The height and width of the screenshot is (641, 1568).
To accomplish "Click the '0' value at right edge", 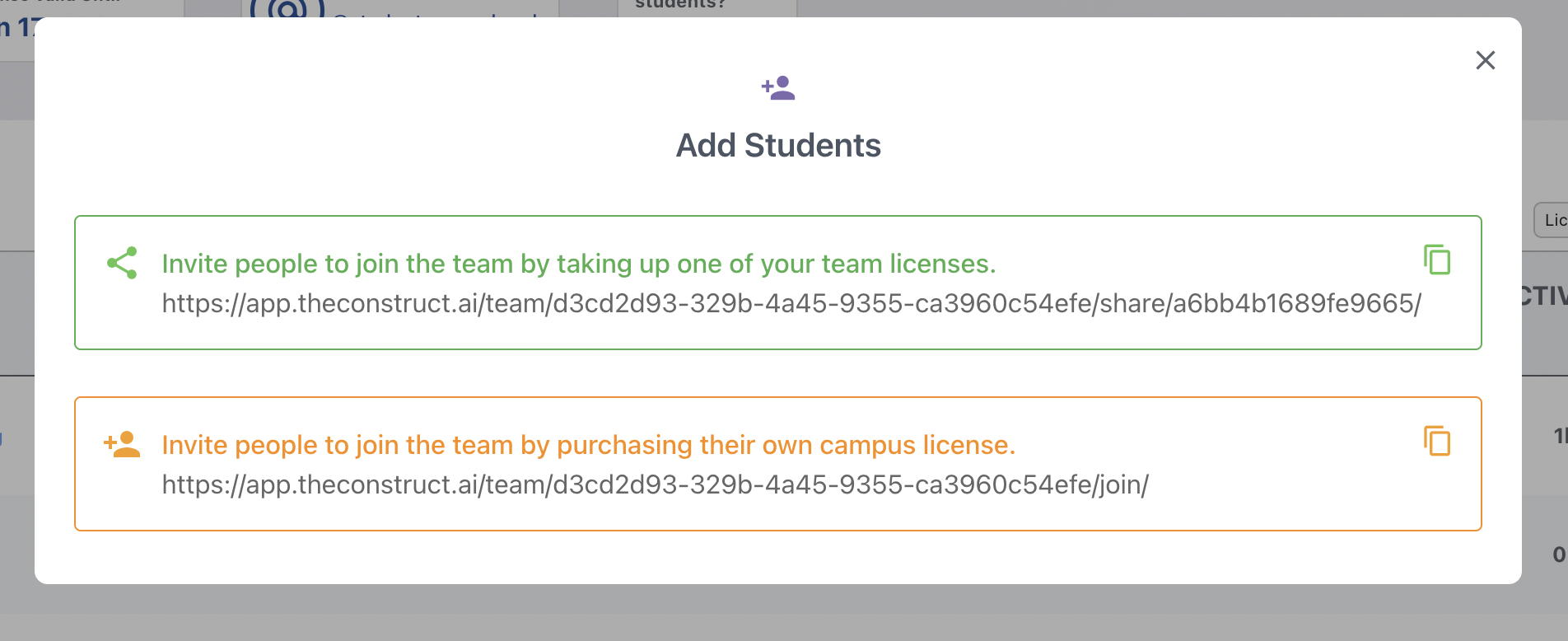I will pyautogui.click(x=1558, y=554).
